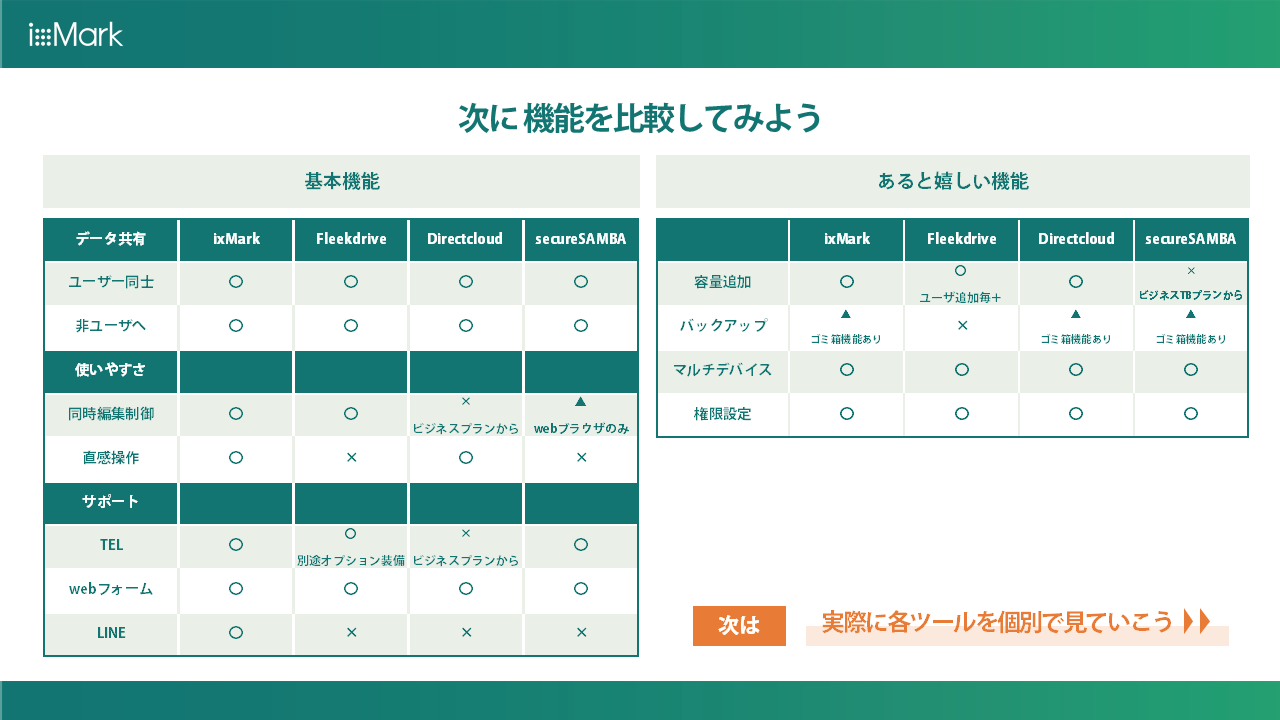1280x720 pixels.
Task: Select the circle for Directcloud in 直感操作 row
Action: pos(466,457)
